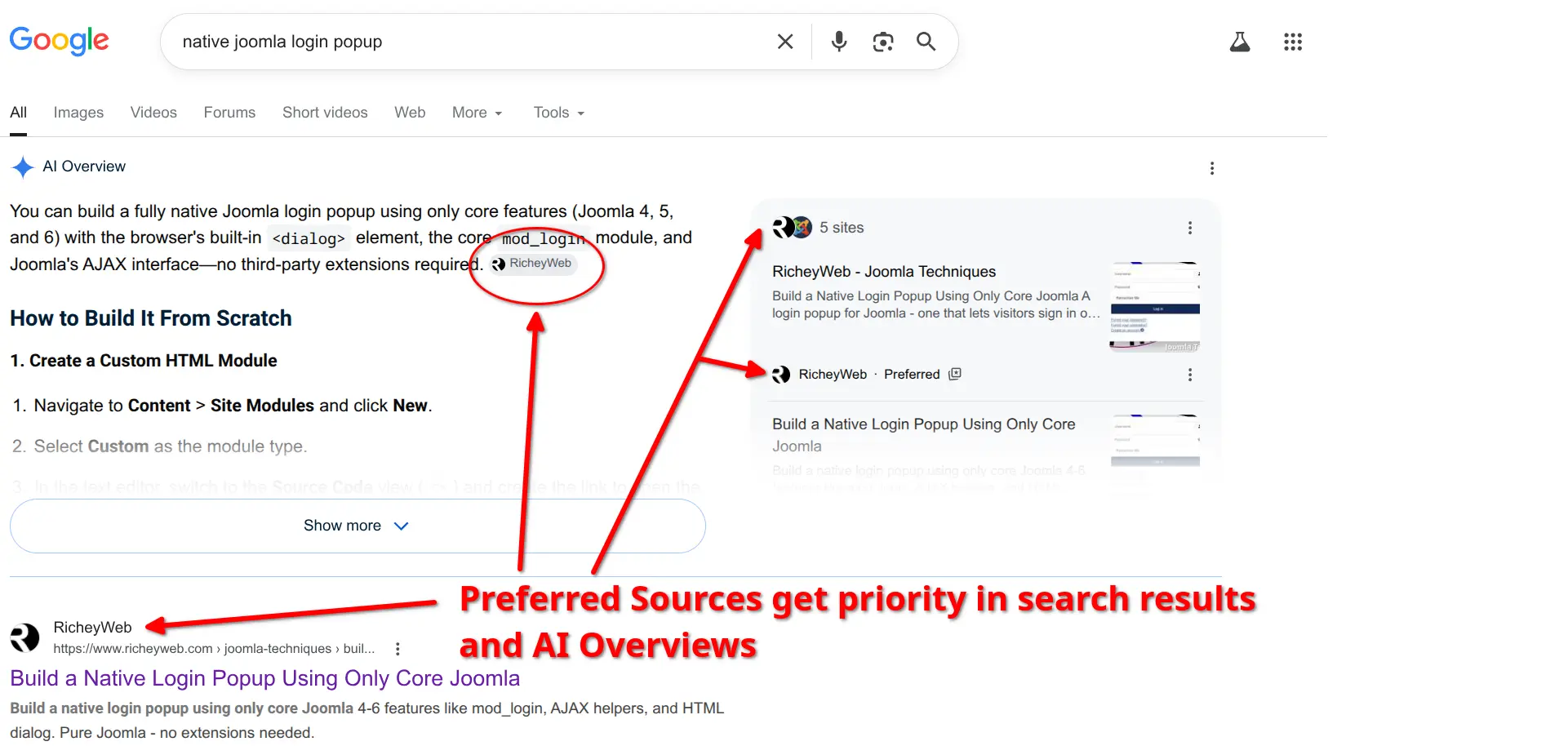
Task: Click heading 'How to Build It From Scratch'
Action: (150, 318)
